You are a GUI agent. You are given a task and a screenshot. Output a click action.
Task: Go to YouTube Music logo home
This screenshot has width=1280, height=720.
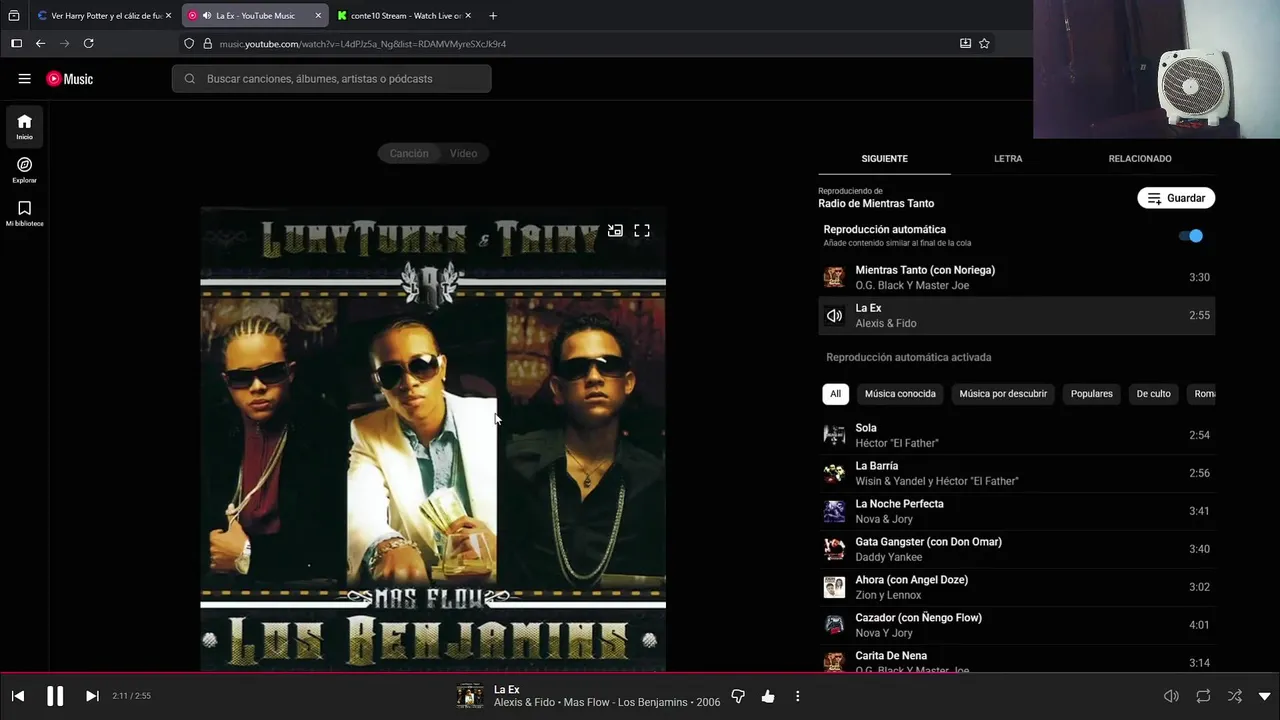point(69,79)
